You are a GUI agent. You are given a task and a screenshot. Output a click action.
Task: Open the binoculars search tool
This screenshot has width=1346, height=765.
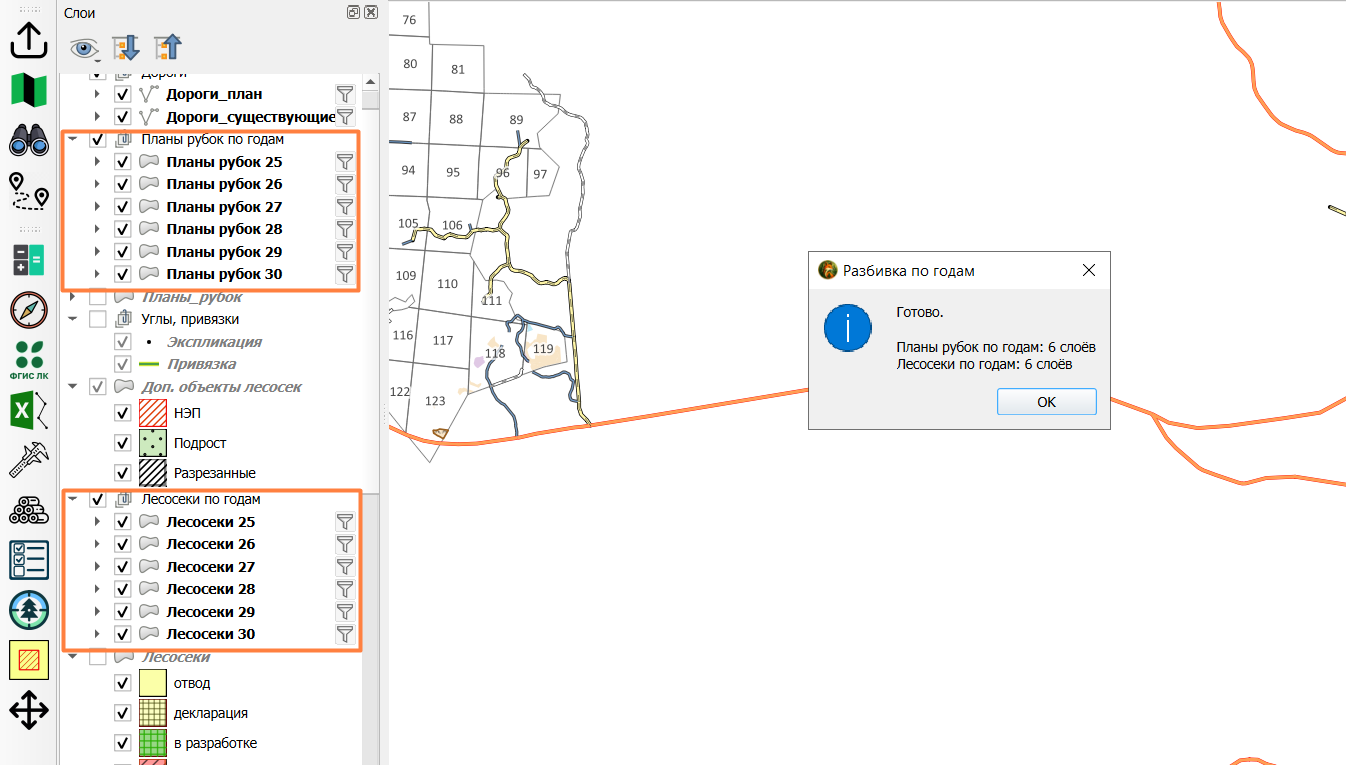point(29,140)
